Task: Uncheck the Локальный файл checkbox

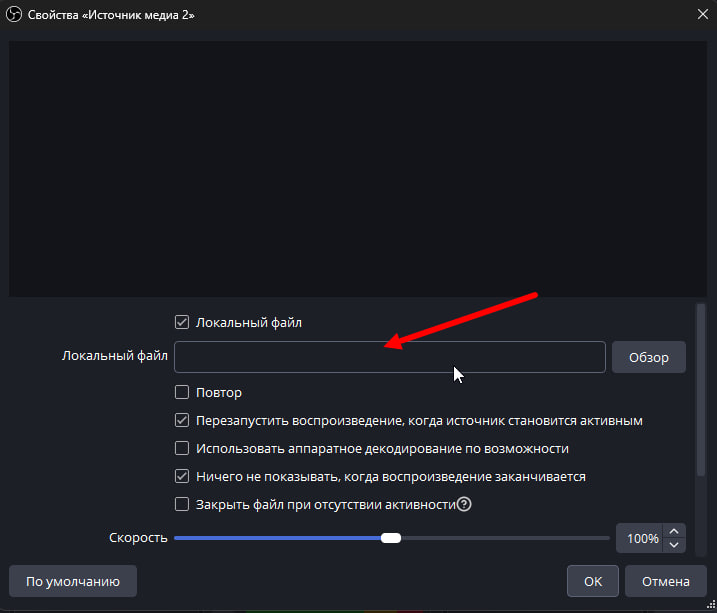Action: click(x=182, y=322)
